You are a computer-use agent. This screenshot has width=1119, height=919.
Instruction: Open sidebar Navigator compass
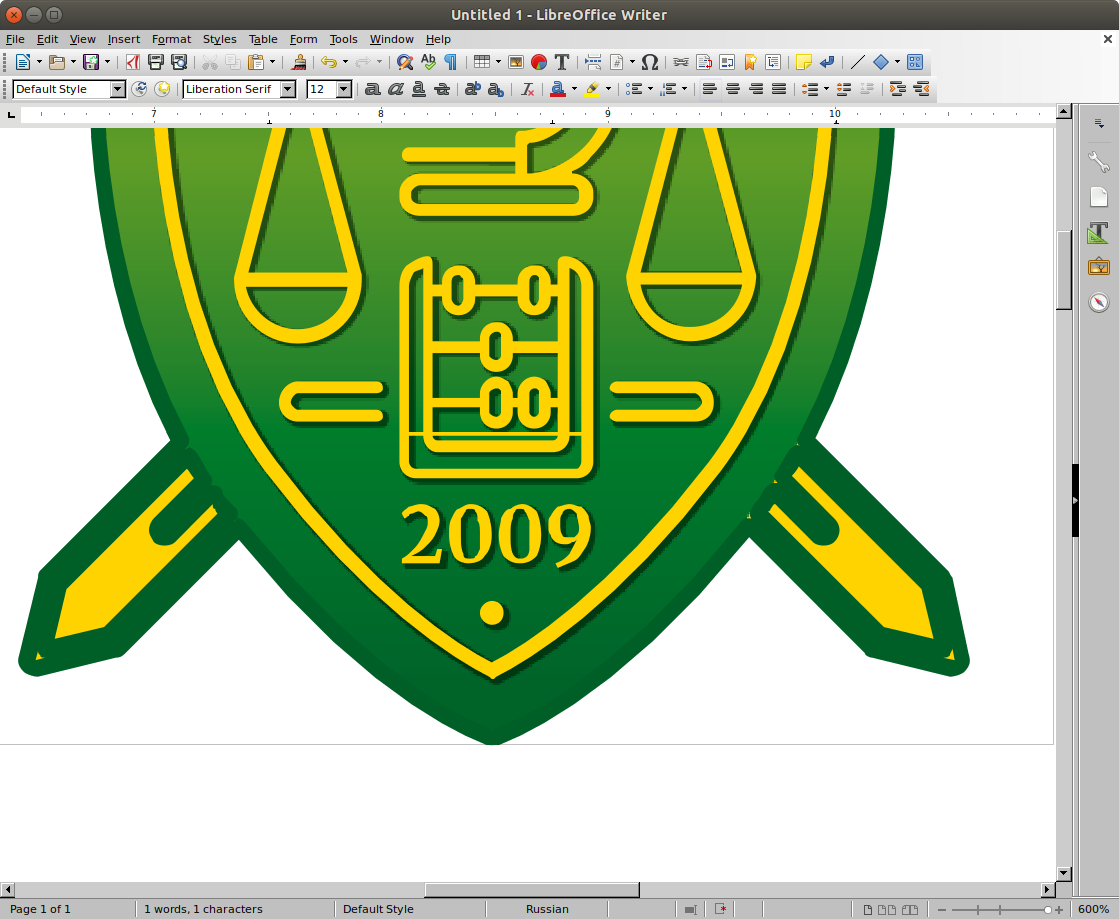click(1099, 303)
